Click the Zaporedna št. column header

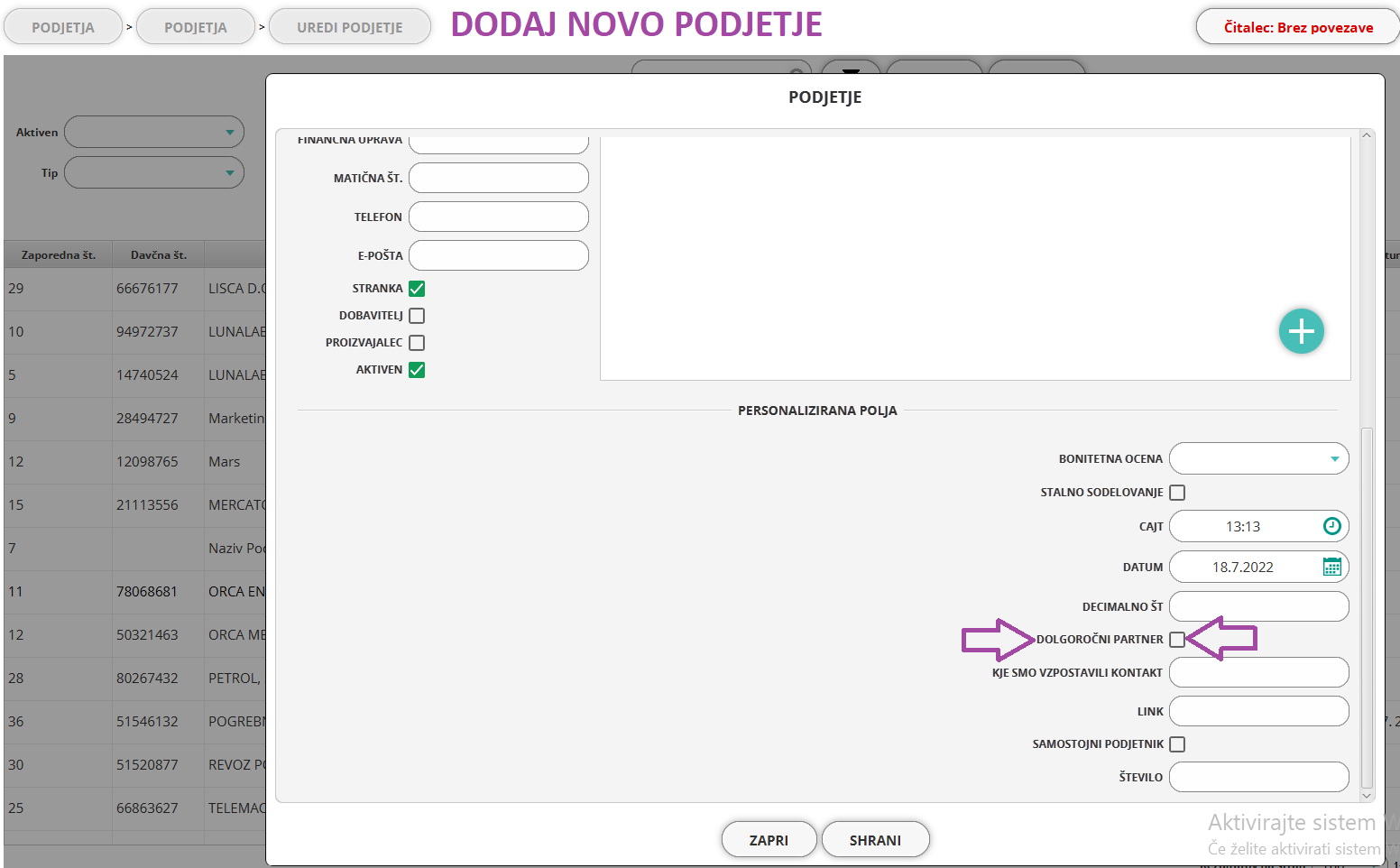pyautogui.click(x=59, y=255)
